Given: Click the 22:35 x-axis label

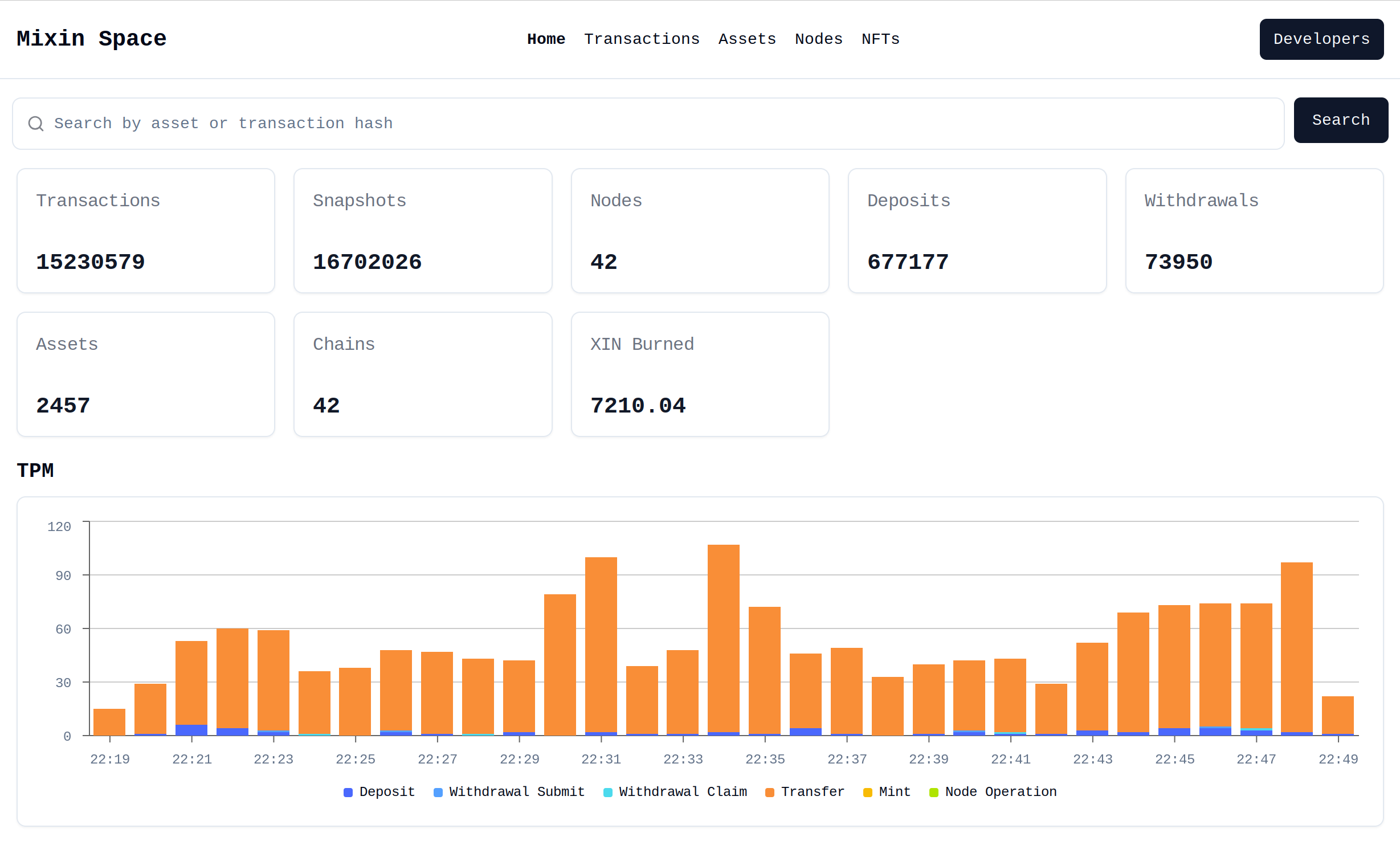Looking at the screenshot, I should (765, 759).
